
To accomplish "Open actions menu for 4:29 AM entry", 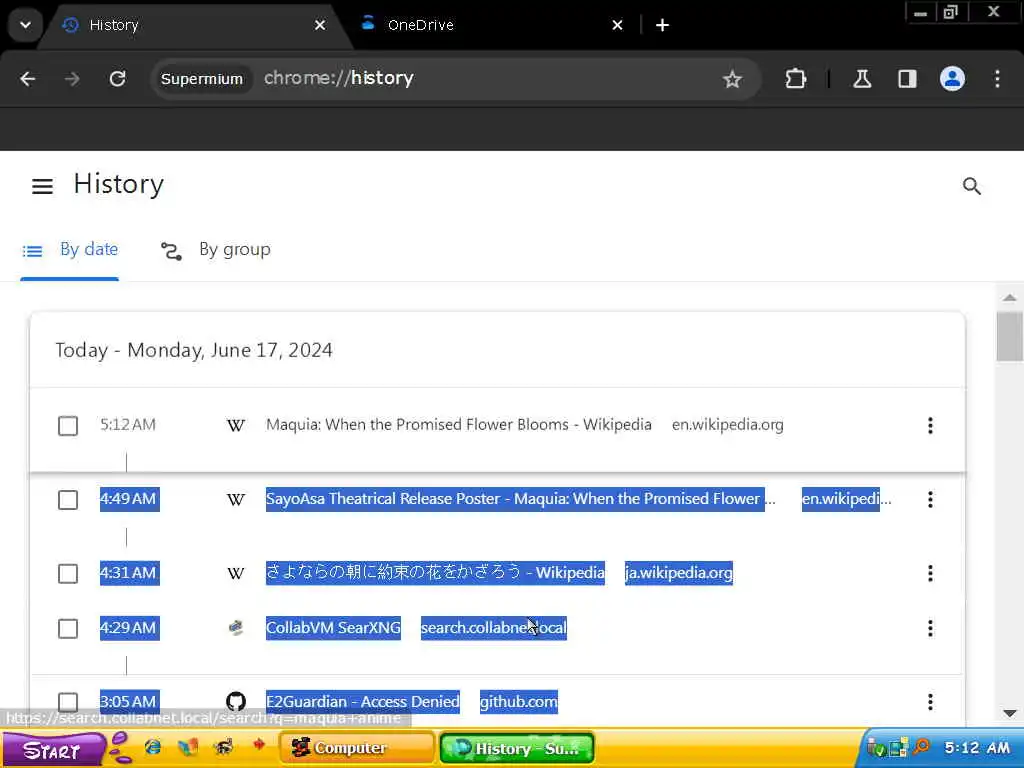I will (x=930, y=628).
